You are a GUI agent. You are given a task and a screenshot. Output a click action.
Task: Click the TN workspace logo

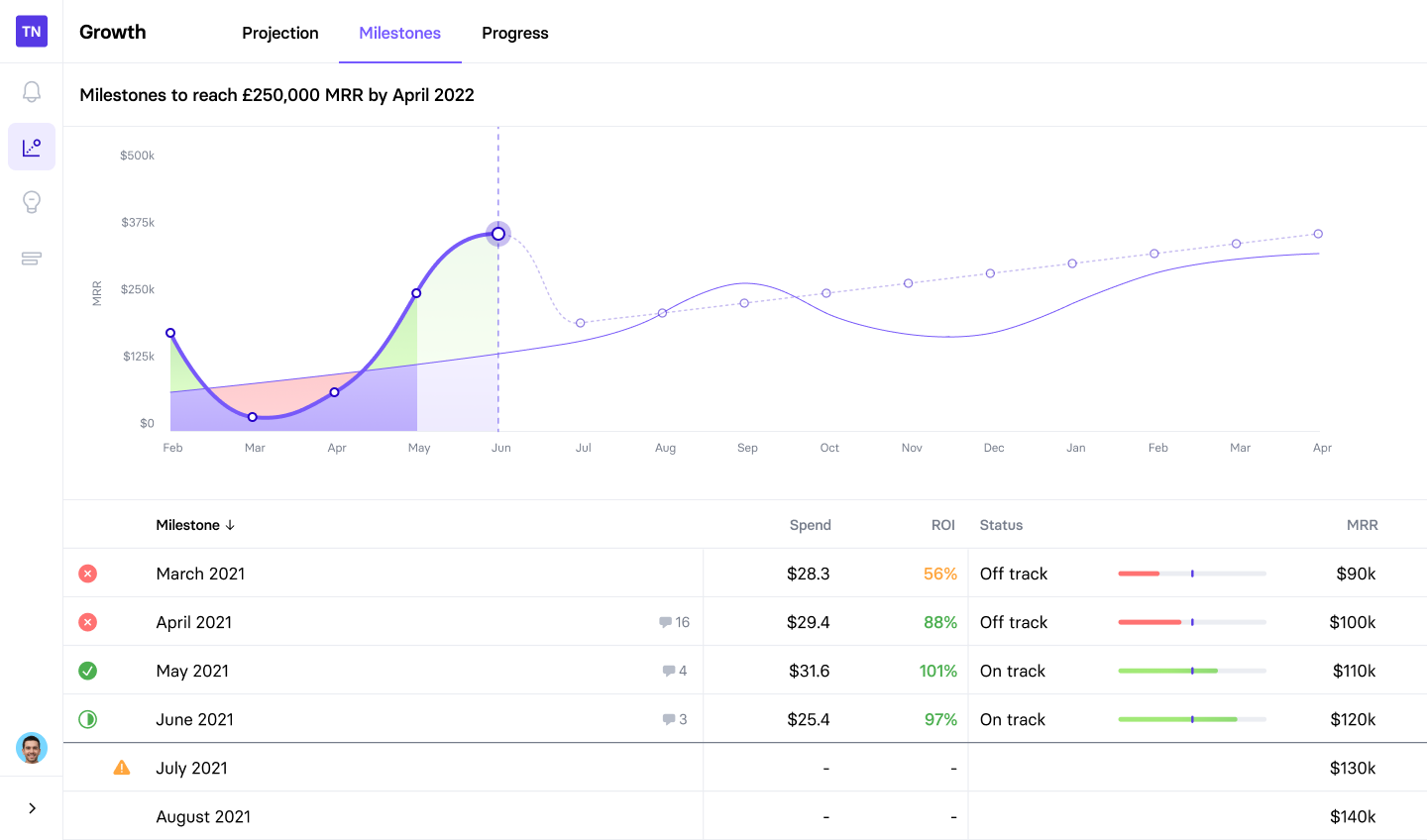[x=32, y=32]
